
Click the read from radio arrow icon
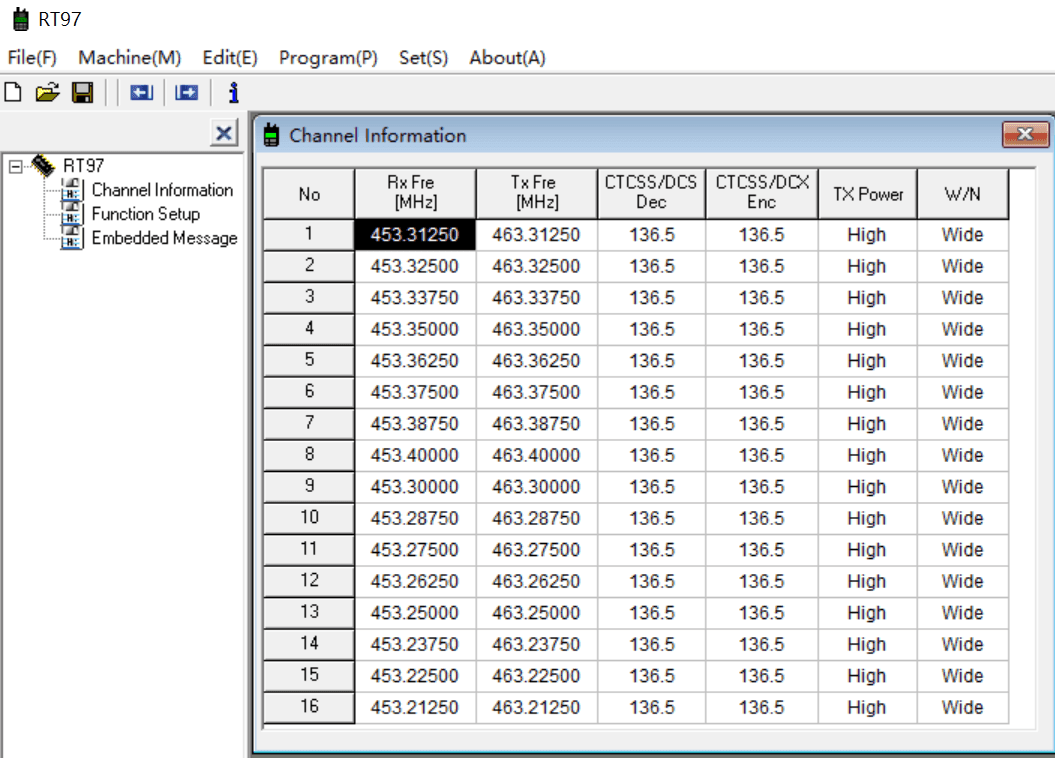point(141,93)
